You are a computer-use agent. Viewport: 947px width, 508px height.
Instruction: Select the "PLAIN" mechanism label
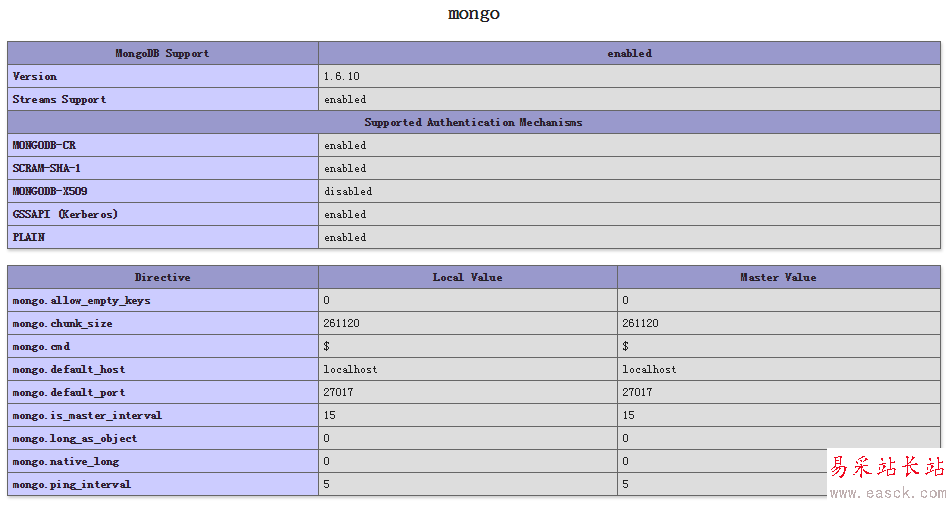29,237
